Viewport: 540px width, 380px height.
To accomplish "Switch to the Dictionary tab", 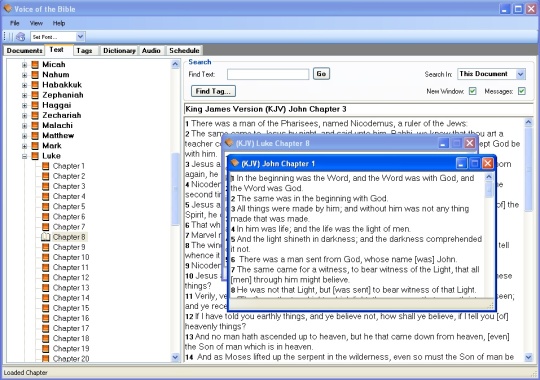I will tap(119, 51).
